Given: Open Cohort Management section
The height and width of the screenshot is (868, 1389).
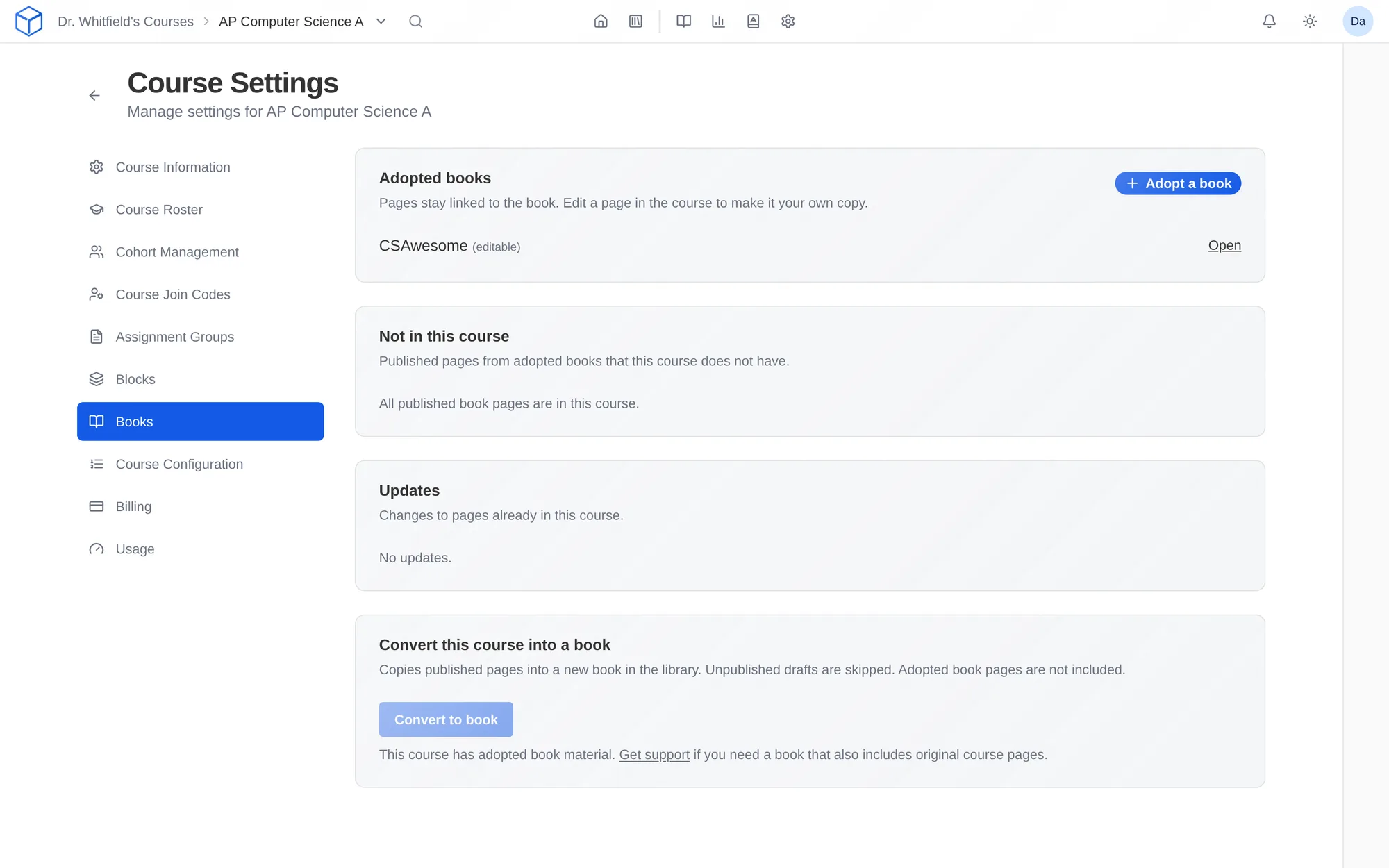Looking at the screenshot, I should point(201,252).
